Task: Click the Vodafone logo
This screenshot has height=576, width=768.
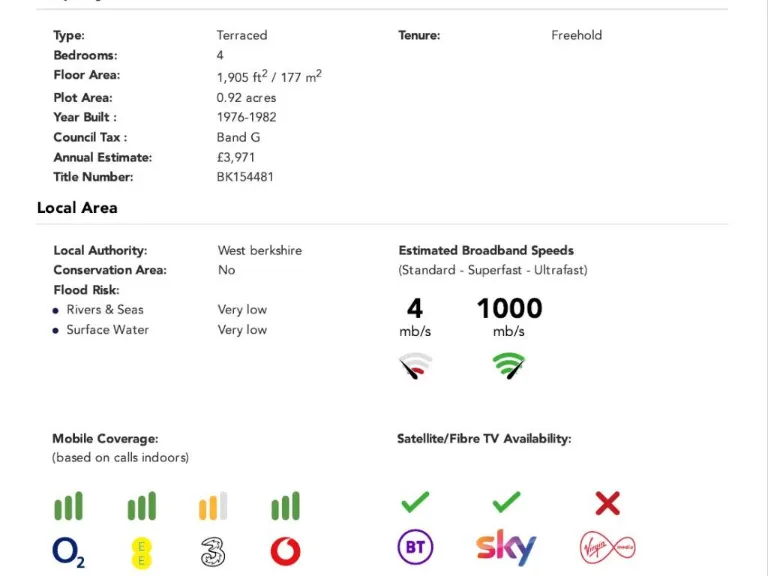Action: point(285,551)
